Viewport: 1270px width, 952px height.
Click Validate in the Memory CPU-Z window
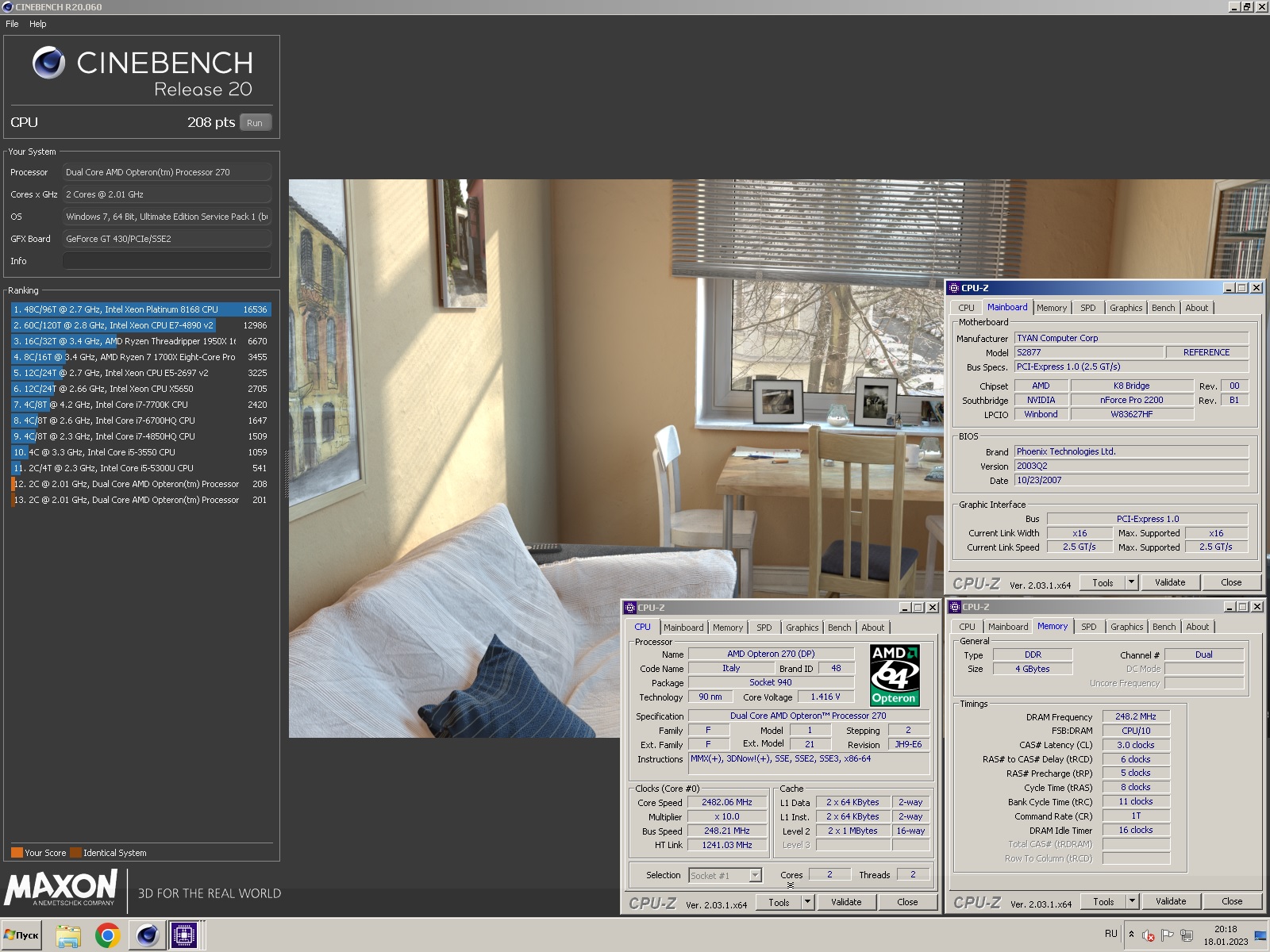pyautogui.click(x=1171, y=901)
